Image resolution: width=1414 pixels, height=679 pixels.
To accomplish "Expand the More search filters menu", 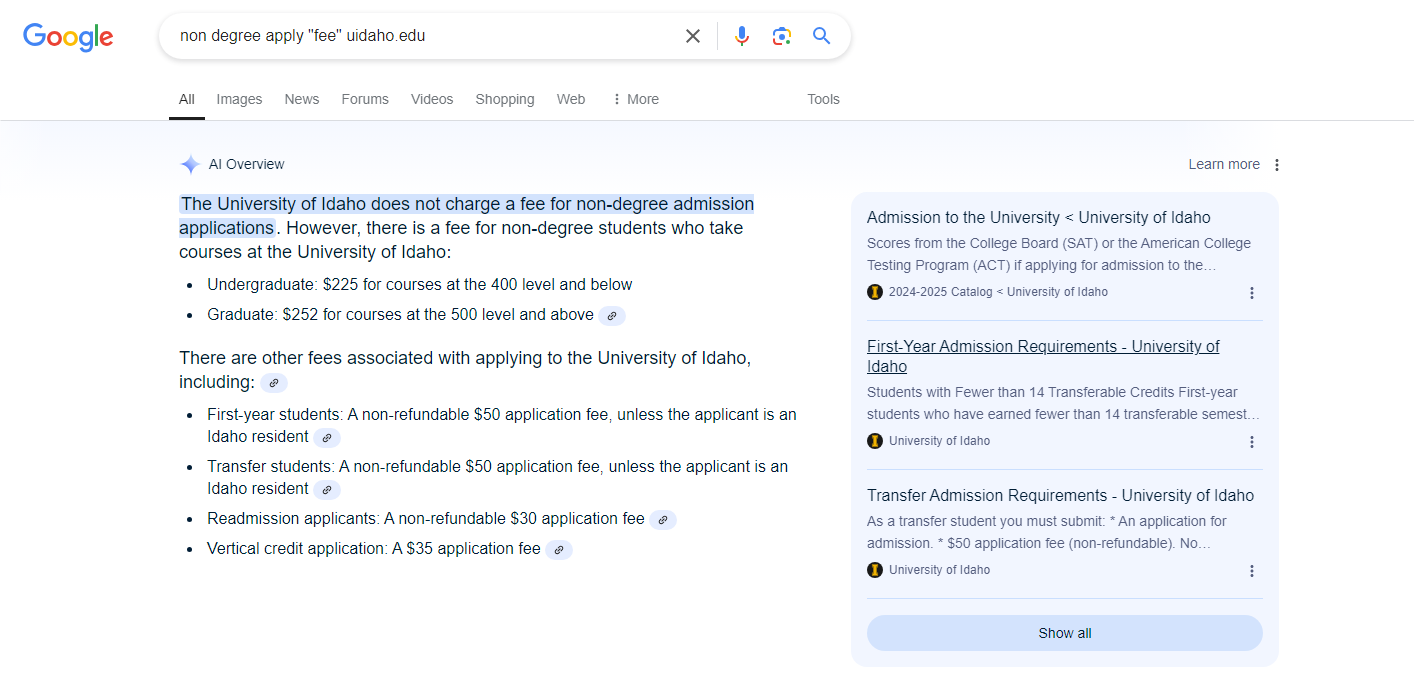I will [x=635, y=99].
